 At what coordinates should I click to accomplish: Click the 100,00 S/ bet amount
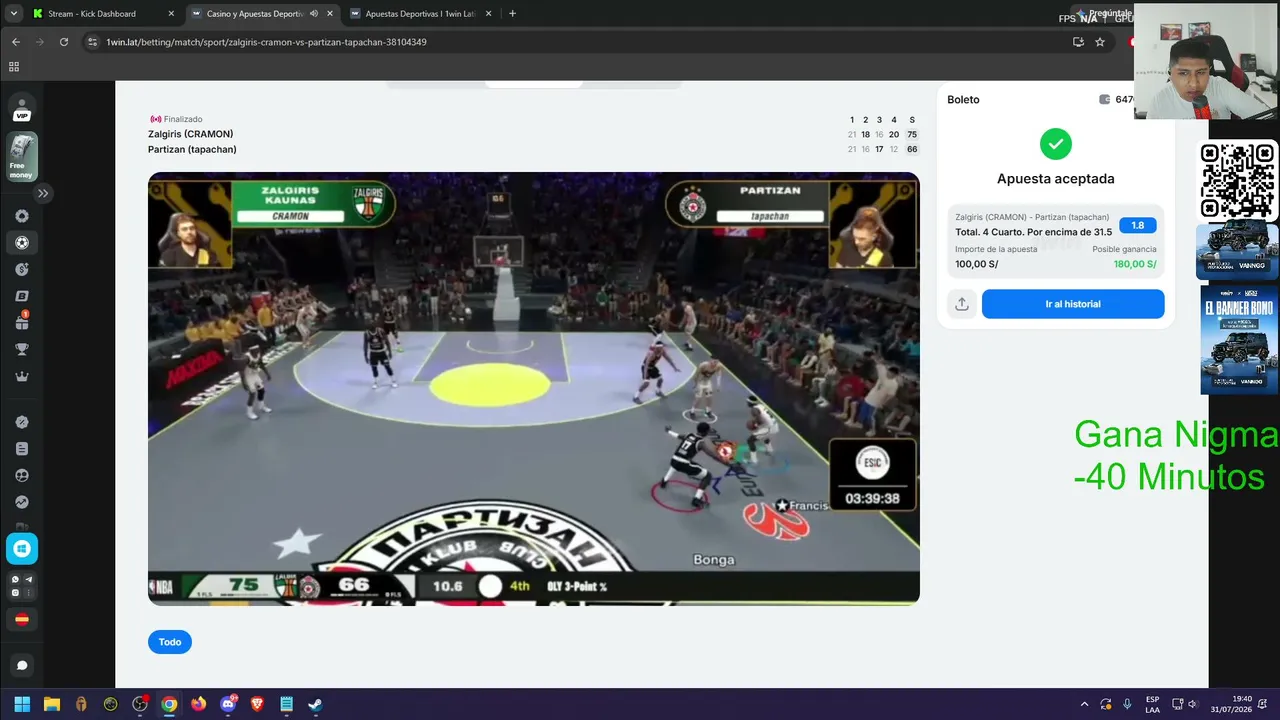(977, 264)
